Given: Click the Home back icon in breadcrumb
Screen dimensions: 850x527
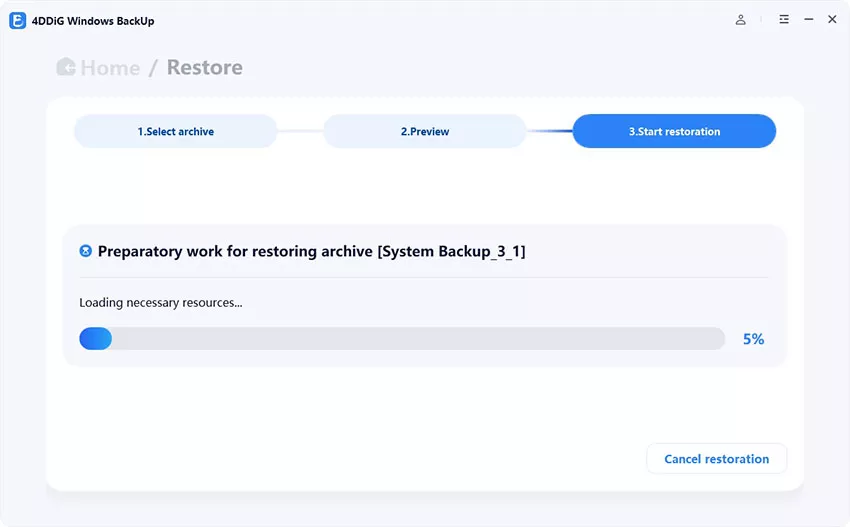Looking at the screenshot, I should (x=66, y=67).
